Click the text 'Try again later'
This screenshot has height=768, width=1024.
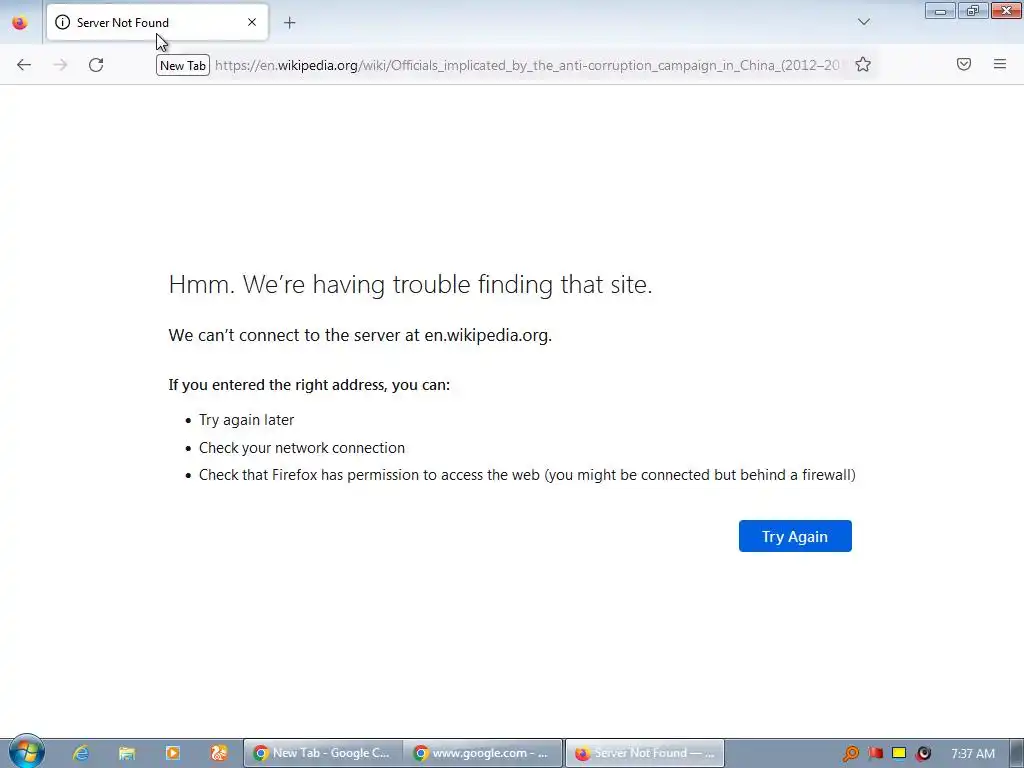pos(246,420)
